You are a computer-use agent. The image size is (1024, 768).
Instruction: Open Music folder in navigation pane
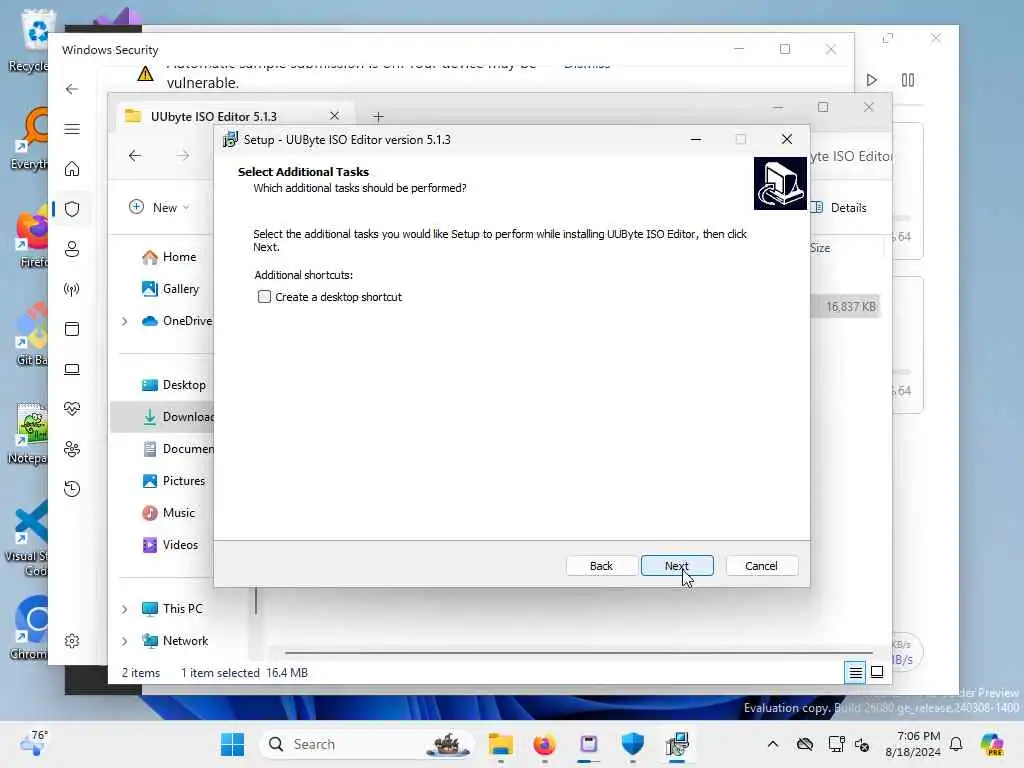pyautogui.click(x=168, y=513)
